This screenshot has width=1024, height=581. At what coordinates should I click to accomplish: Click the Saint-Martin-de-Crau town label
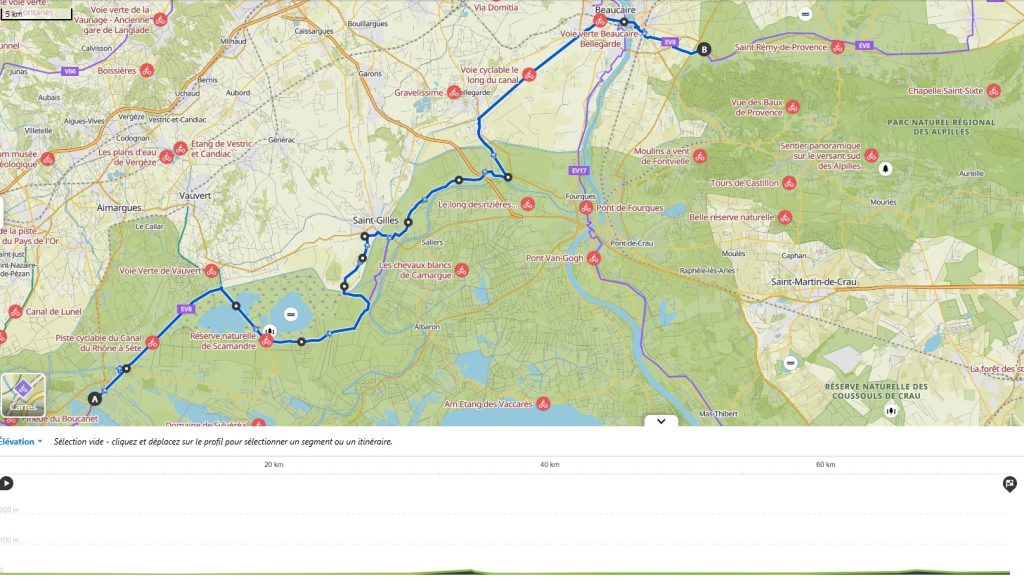(x=814, y=282)
